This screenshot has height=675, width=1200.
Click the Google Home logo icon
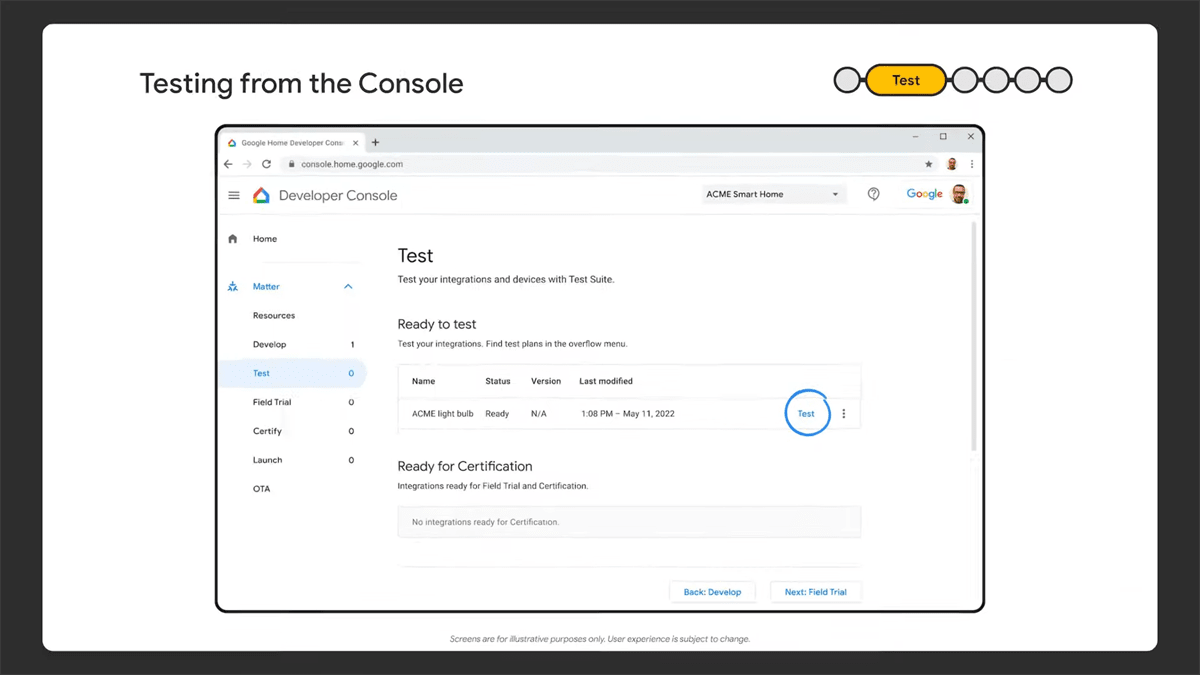[x=261, y=195]
